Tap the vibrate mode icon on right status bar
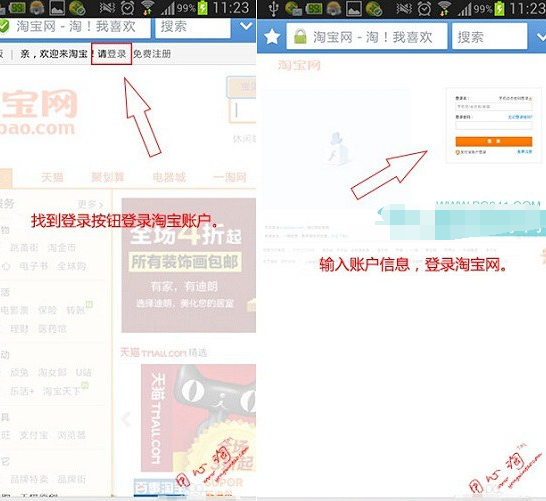 404,9
